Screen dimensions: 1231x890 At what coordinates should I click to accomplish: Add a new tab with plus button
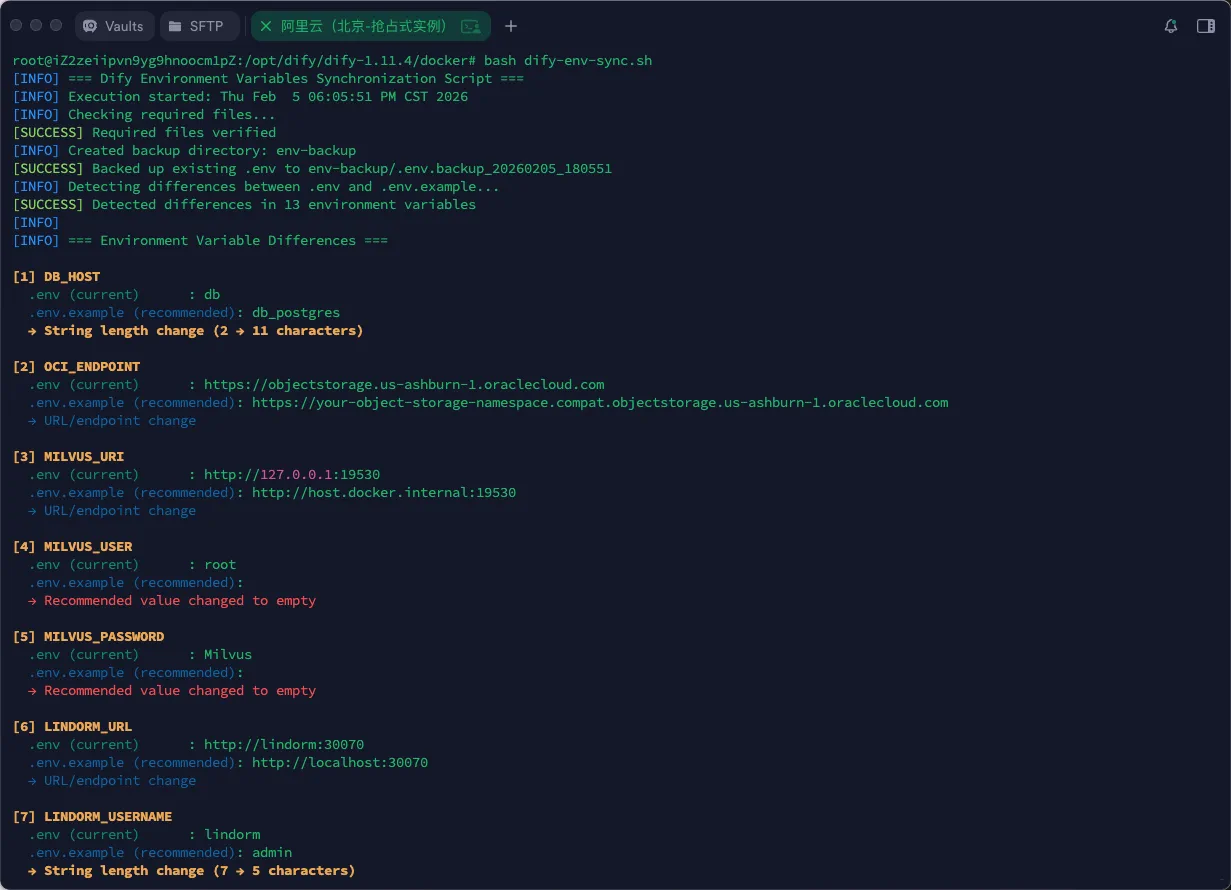511,26
